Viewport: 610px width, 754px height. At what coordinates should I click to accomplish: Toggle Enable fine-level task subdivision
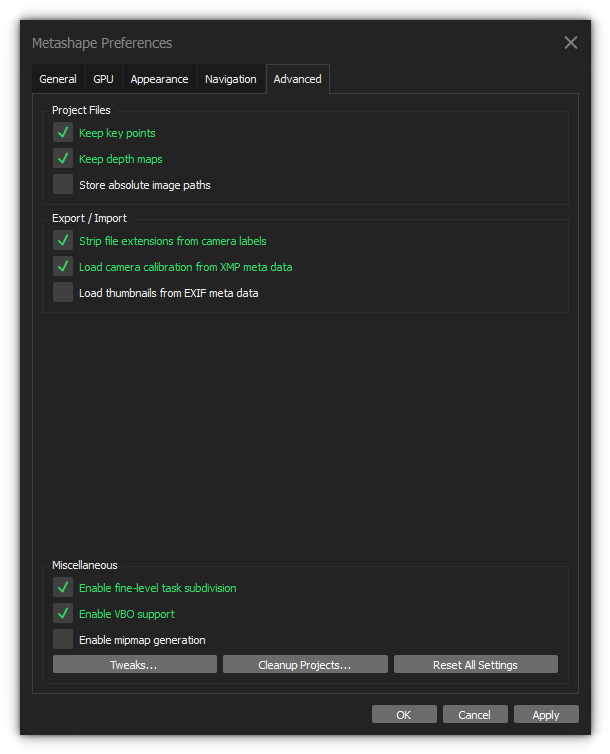point(63,588)
